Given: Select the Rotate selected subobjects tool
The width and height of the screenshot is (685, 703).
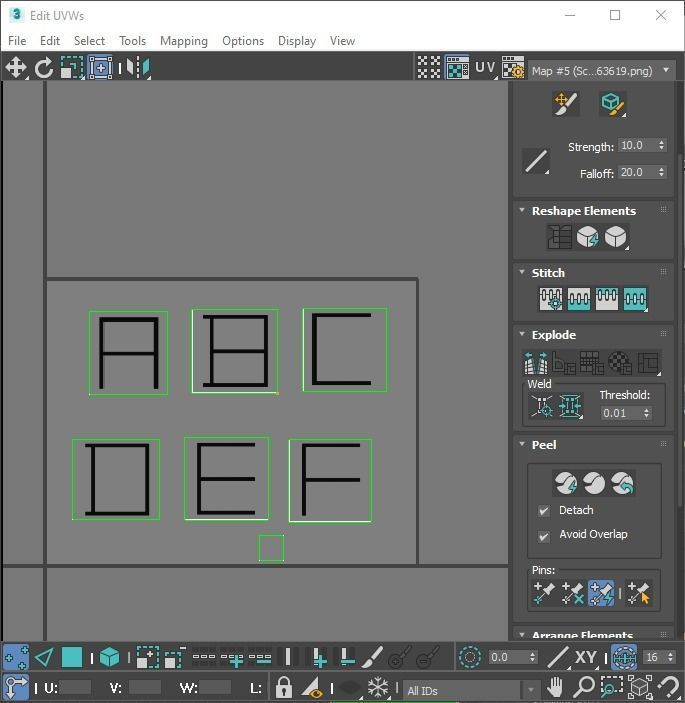Looking at the screenshot, I should [44, 68].
